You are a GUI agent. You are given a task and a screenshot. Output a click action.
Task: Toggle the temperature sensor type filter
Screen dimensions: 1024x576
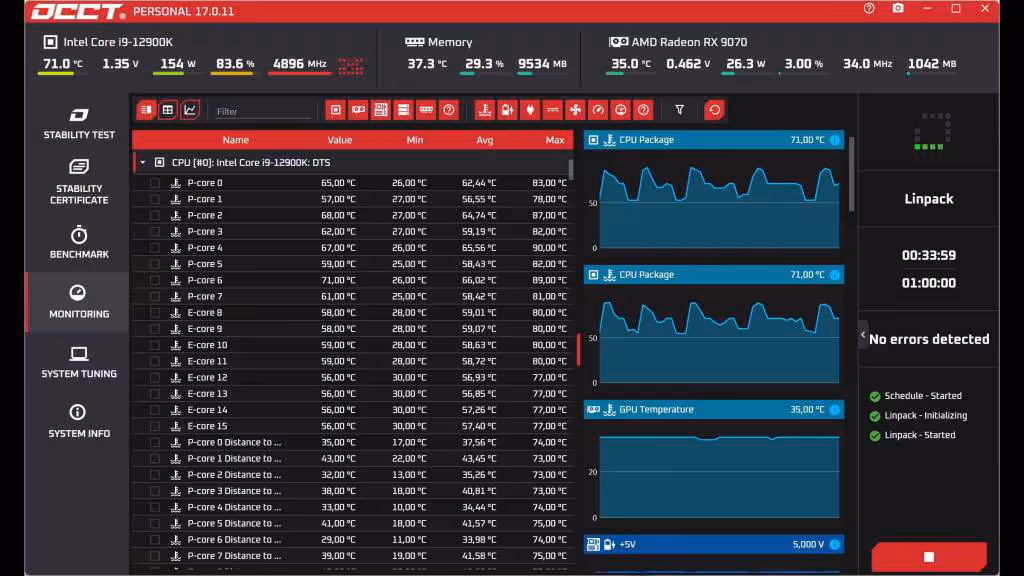coord(485,110)
